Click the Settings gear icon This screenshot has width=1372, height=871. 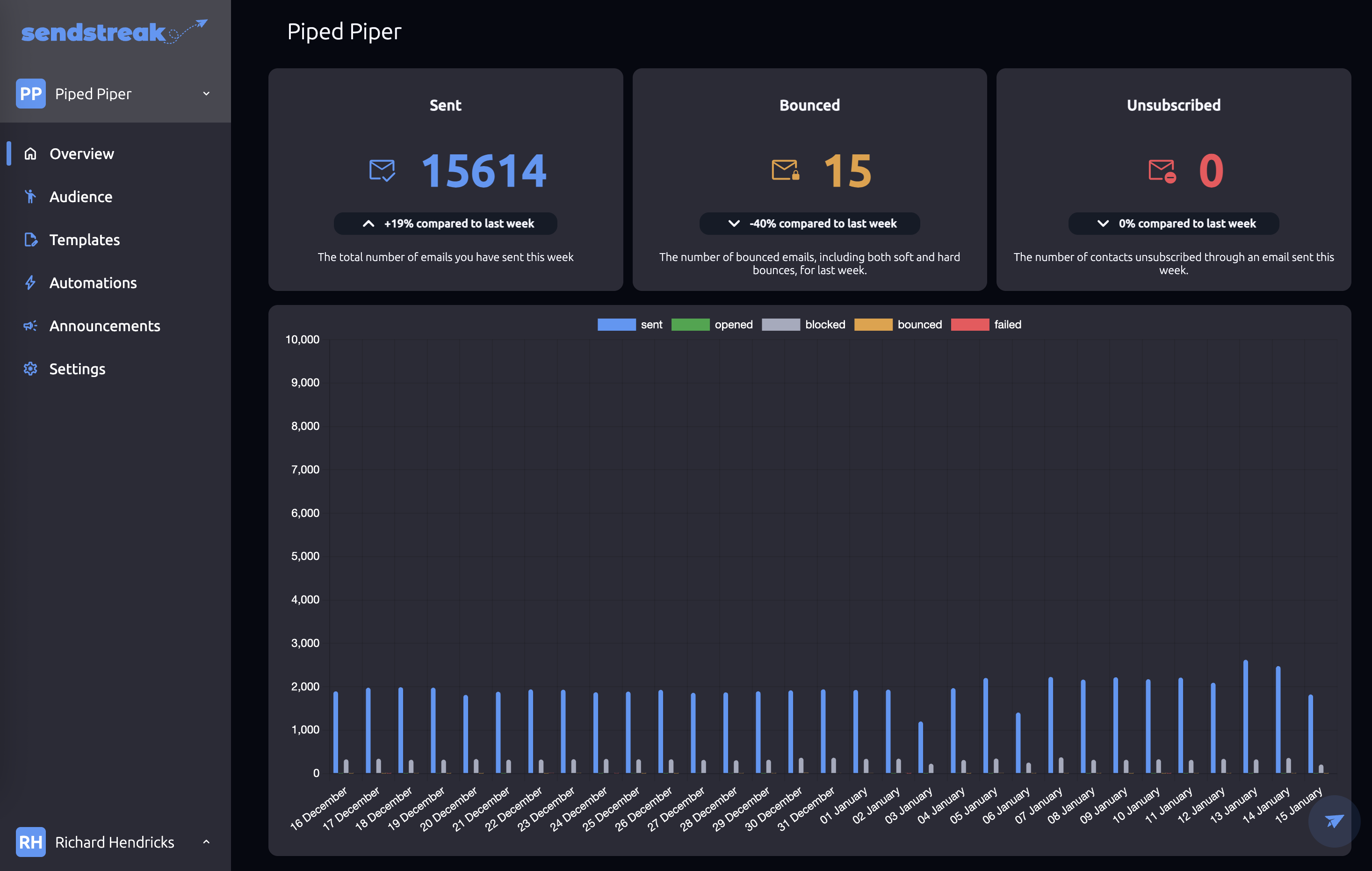click(x=30, y=369)
